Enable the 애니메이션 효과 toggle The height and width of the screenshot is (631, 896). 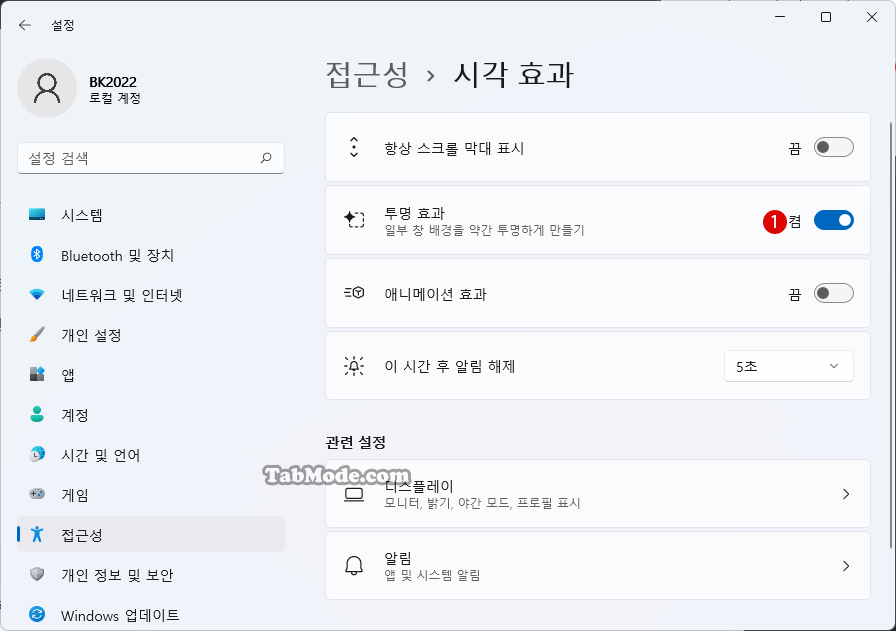coord(834,293)
